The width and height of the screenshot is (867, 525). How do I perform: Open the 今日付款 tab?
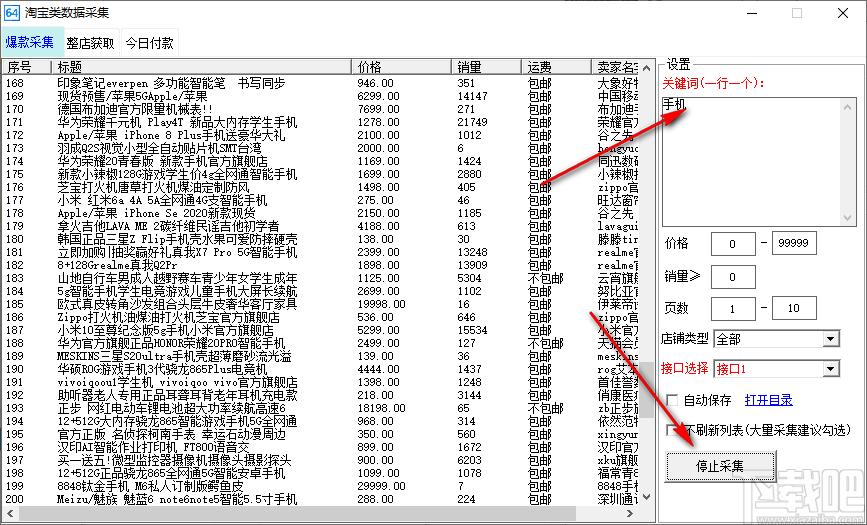(149, 43)
